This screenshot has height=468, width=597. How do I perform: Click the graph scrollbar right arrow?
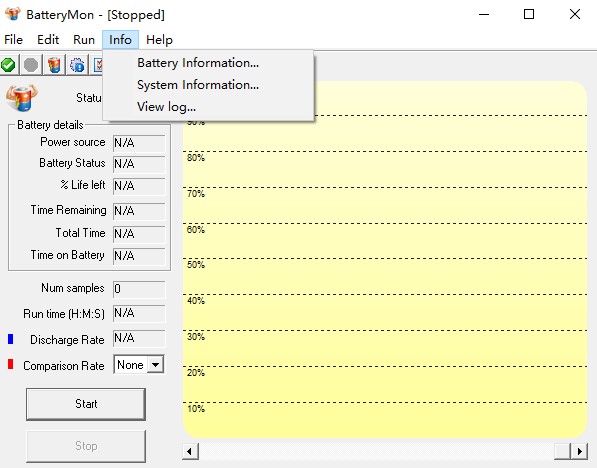point(579,452)
